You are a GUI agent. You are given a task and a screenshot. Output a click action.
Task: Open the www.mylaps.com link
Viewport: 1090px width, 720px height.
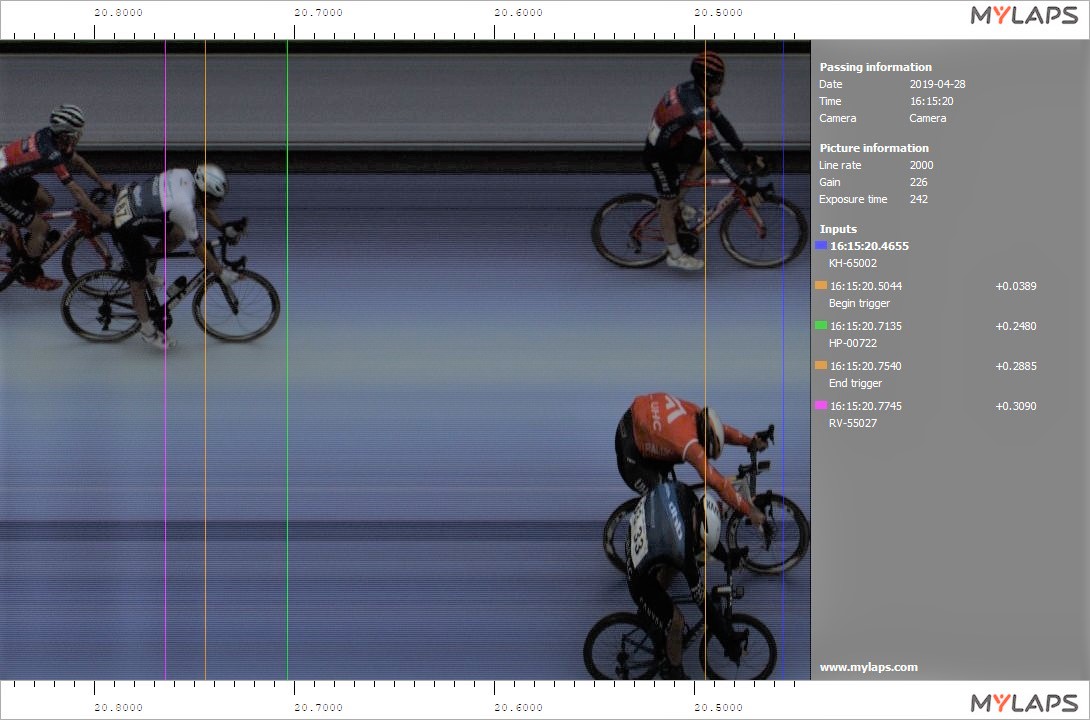click(x=868, y=667)
